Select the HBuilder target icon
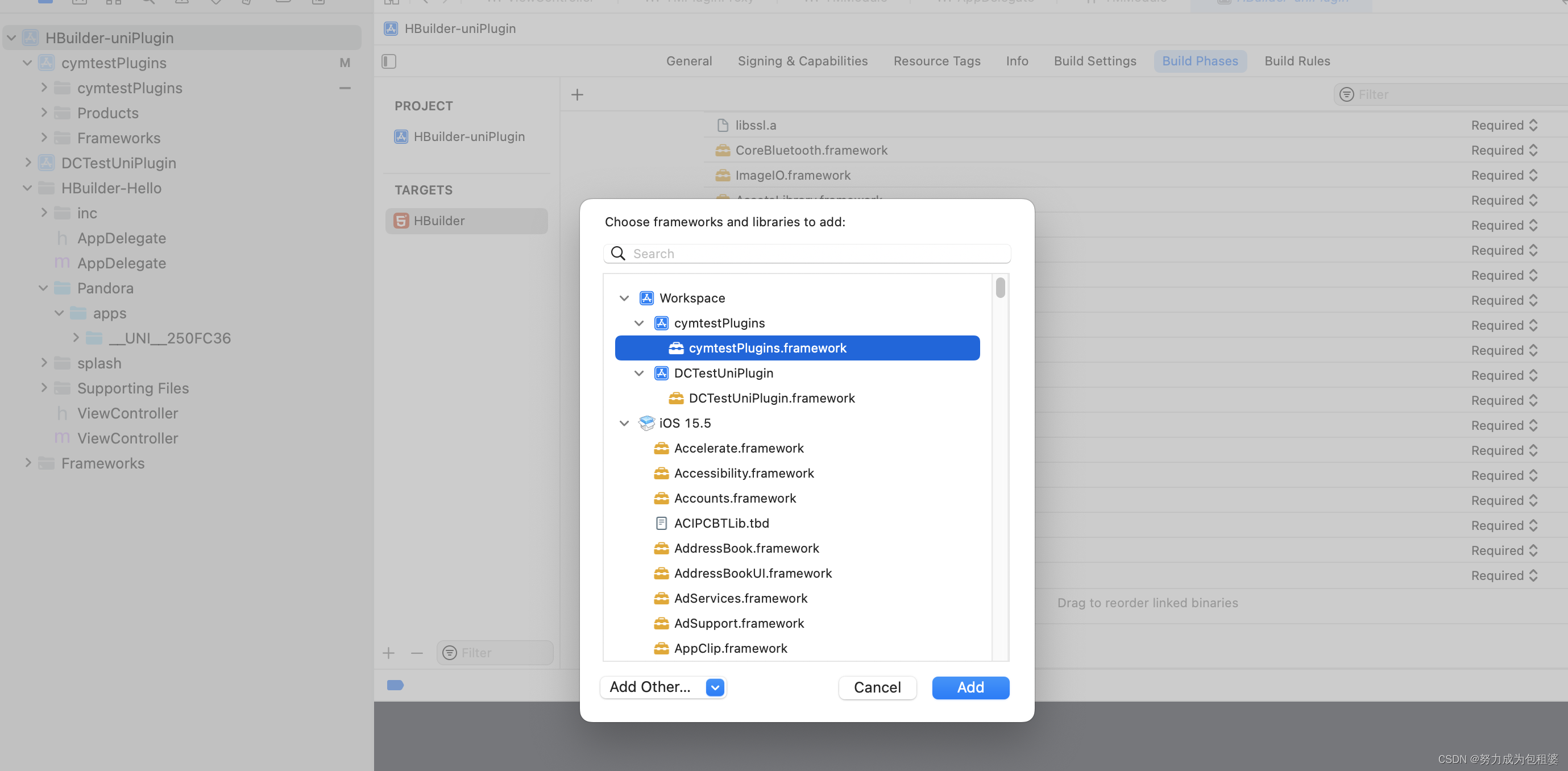Viewport: 1568px width, 771px height. pyautogui.click(x=401, y=221)
